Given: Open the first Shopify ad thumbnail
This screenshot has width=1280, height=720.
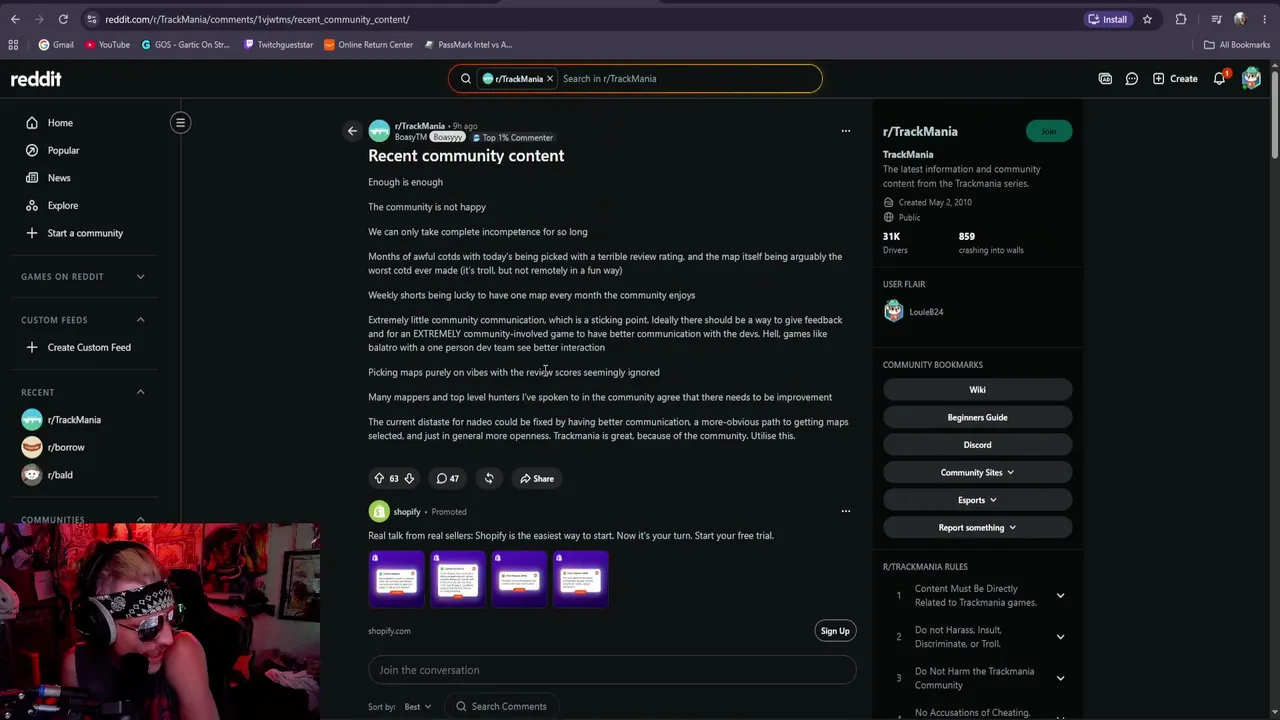Looking at the screenshot, I should click(x=396, y=579).
